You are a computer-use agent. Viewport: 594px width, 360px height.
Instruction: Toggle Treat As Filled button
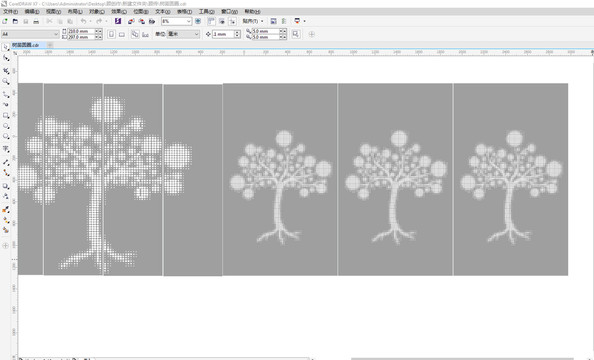click(x=296, y=34)
